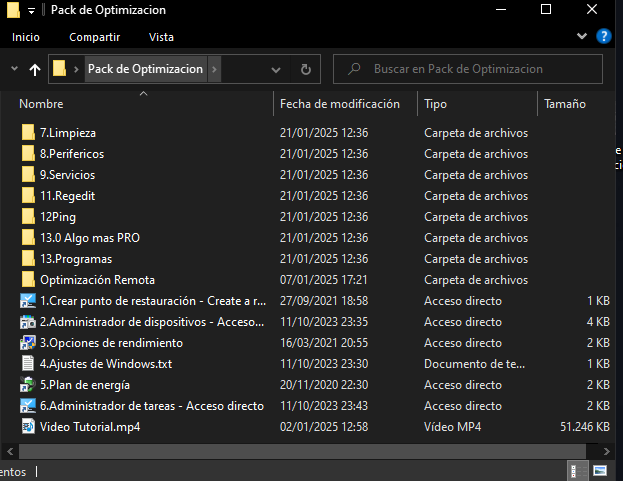Switch to details view icon in status bar
The width and height of the screenshot is (623, 481).
[x=577, y=471]
